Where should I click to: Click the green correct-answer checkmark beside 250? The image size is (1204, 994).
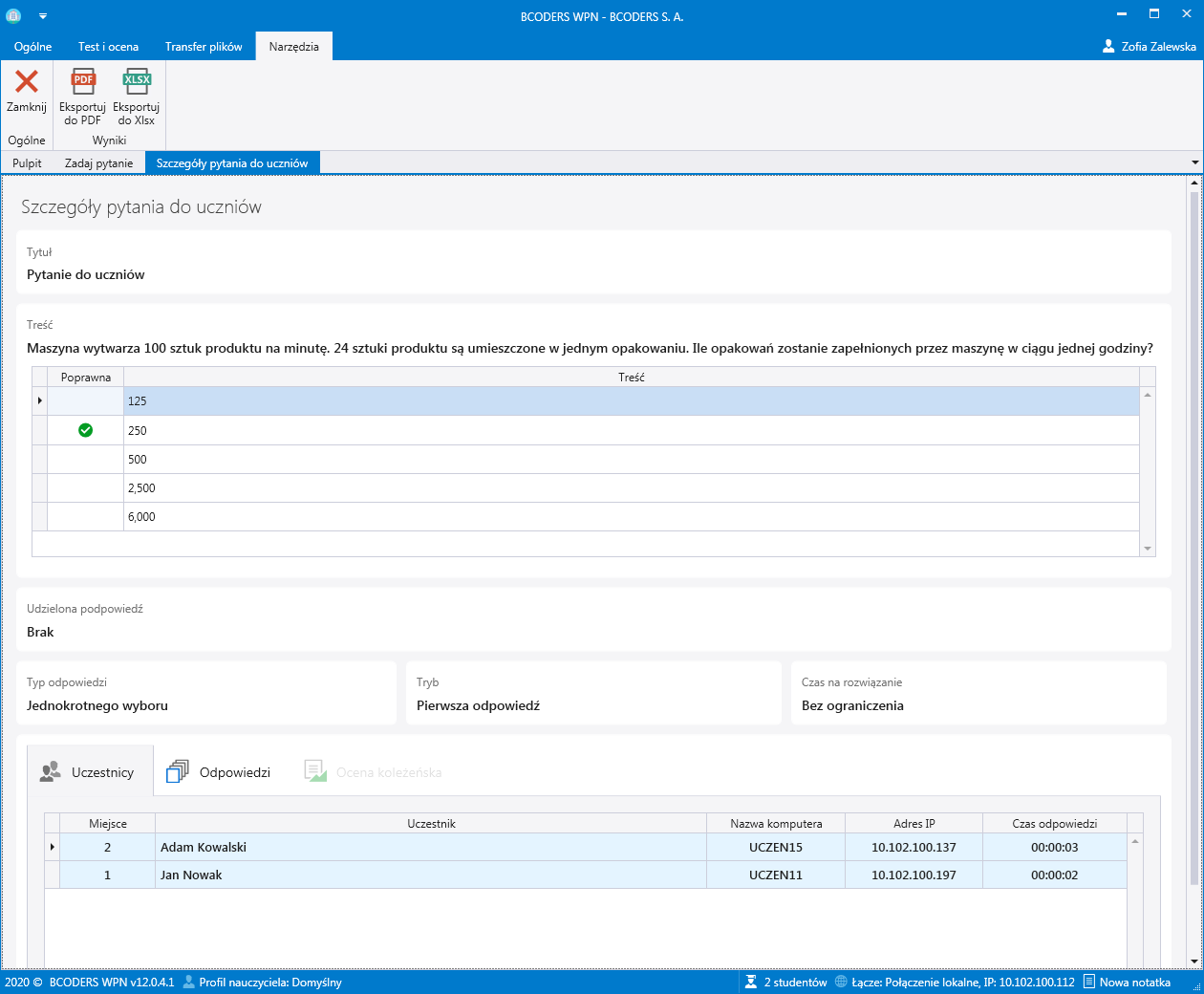tap(85, 430)
